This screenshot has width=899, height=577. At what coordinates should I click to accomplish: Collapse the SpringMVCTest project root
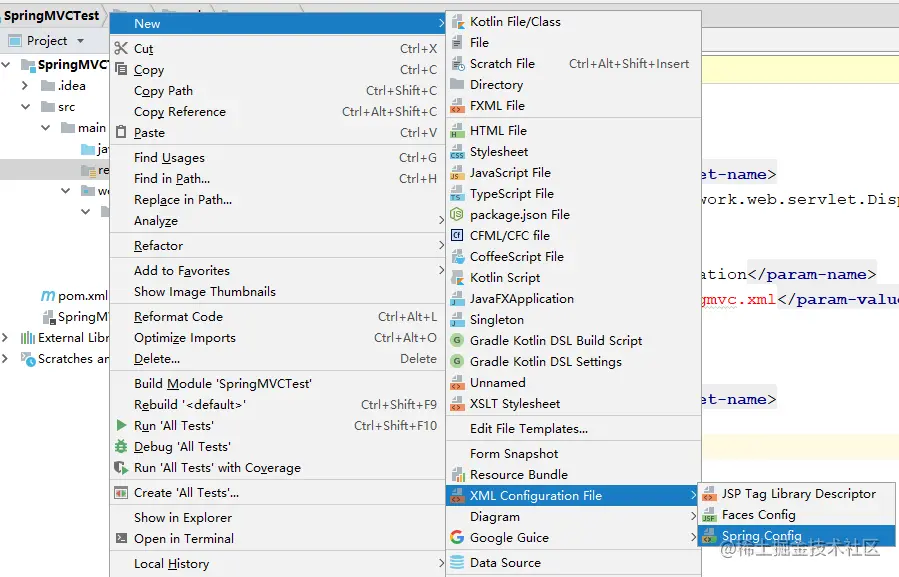6,64
